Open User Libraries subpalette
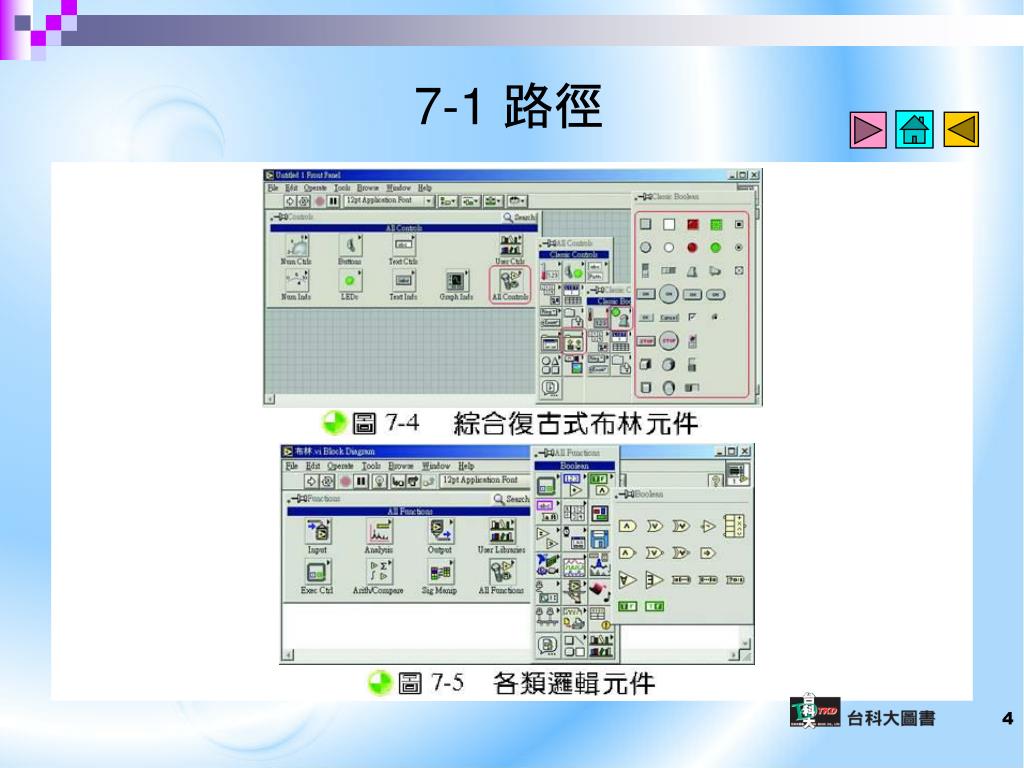This screenshot has width=1024, height=768. (501, 536)
